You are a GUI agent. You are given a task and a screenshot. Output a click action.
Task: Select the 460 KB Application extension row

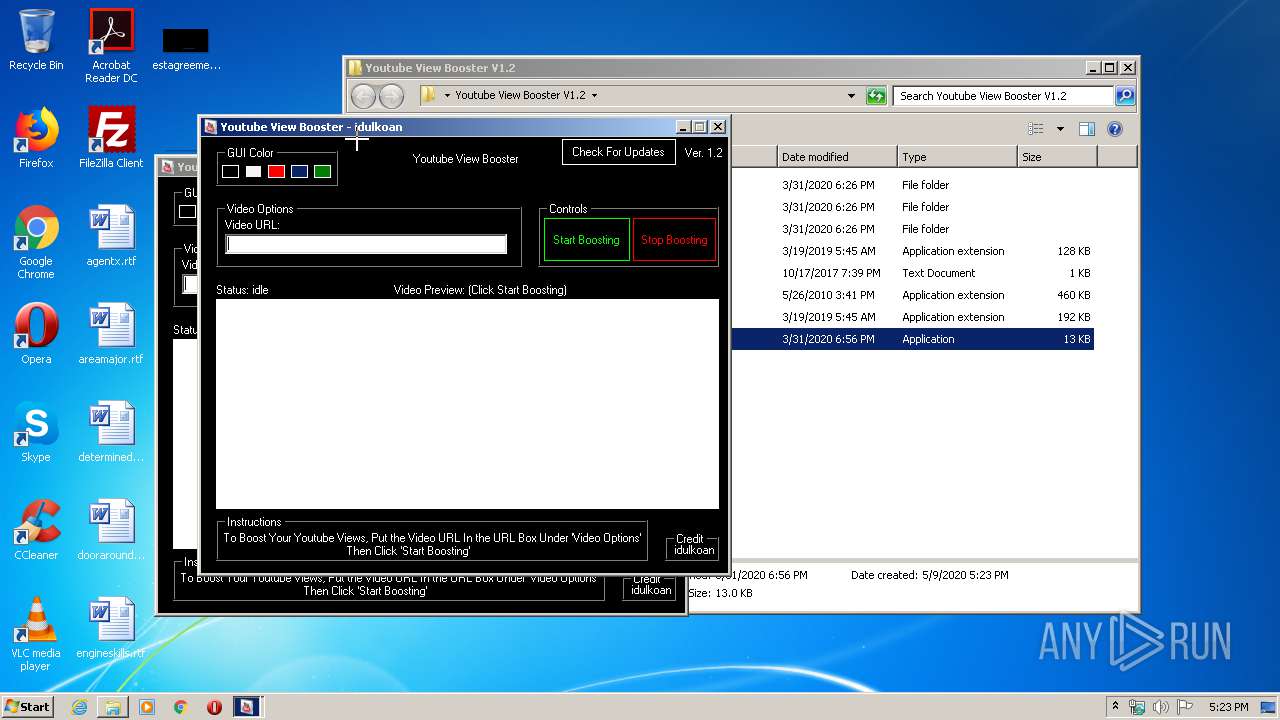[x=913, y=295]
